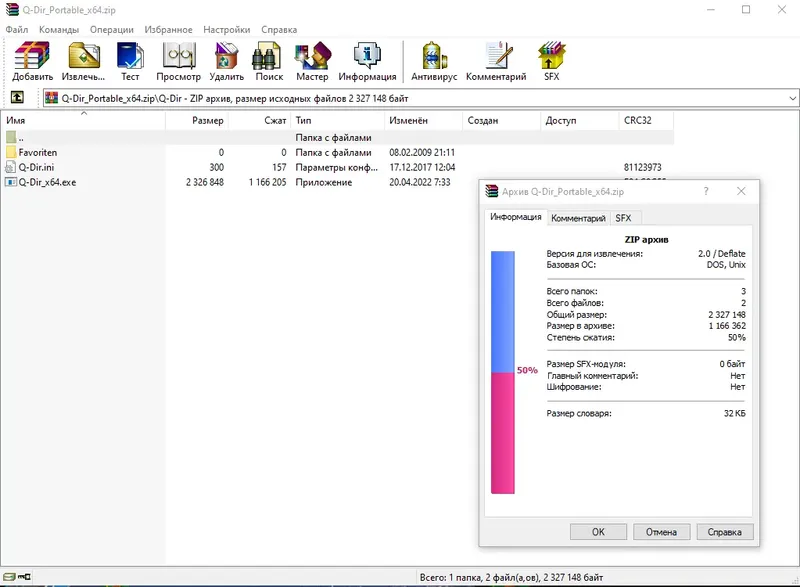Click the archive dialog title icon

coord(491,191)
